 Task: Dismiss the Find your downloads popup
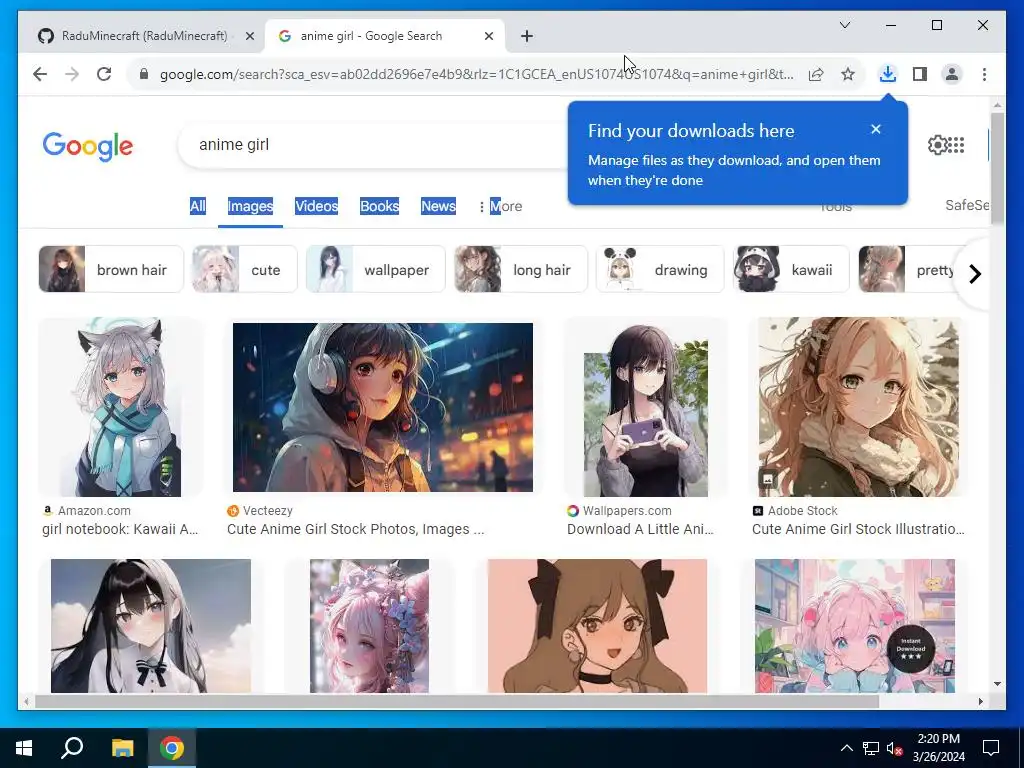click(x=876, y=129)
